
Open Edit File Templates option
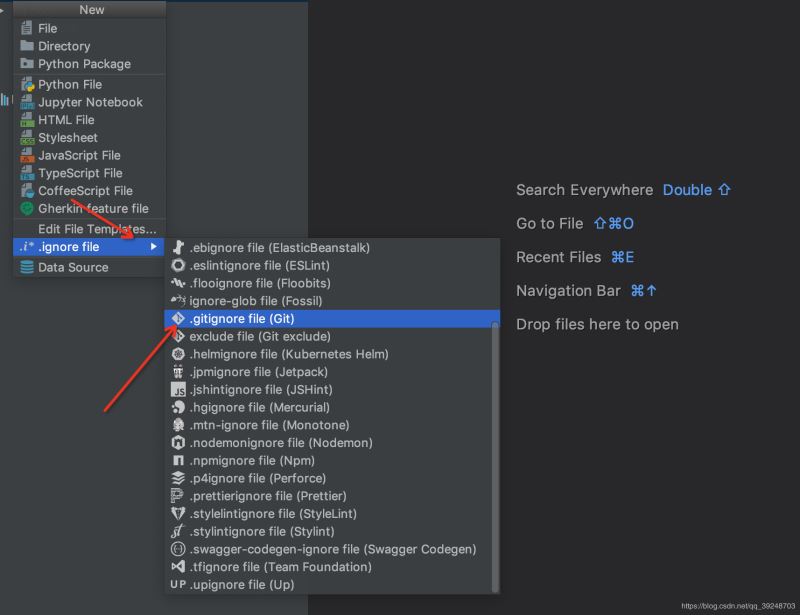[x=97, y=230]
